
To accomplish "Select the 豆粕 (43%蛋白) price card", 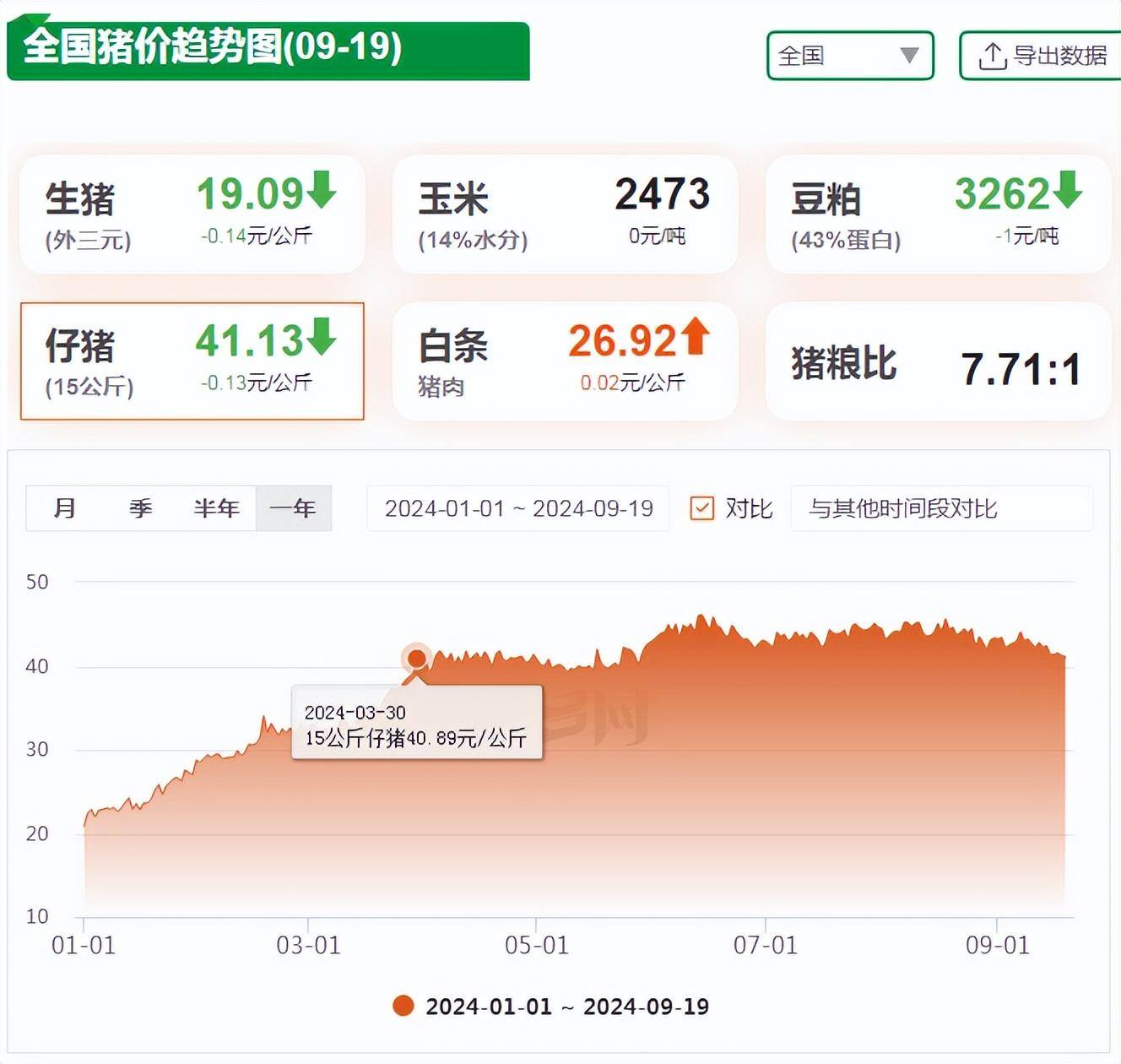I will [x=938, y=214].
